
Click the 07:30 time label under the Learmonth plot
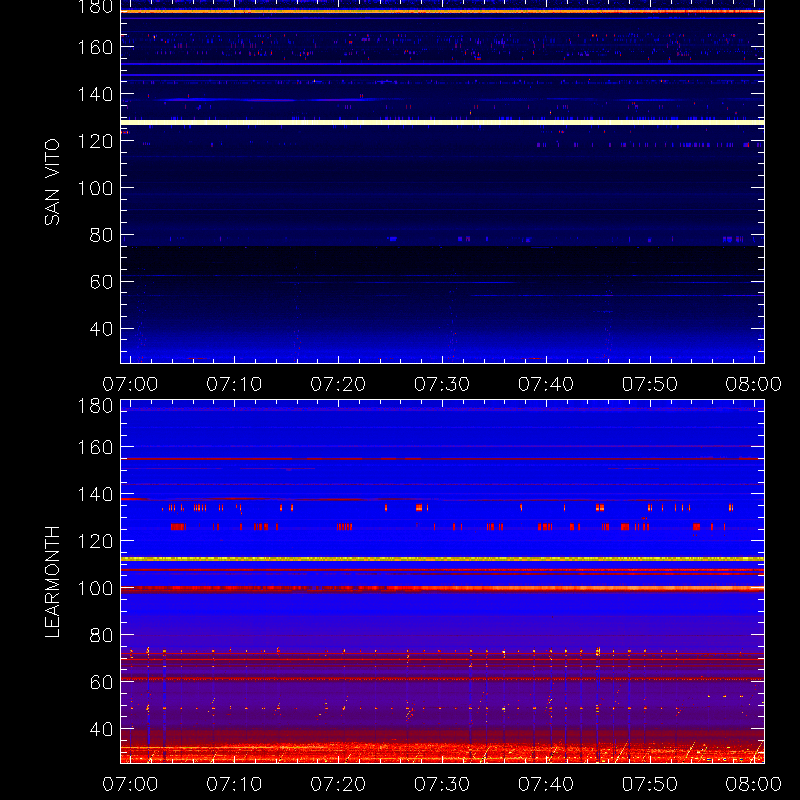coord(442,784)
